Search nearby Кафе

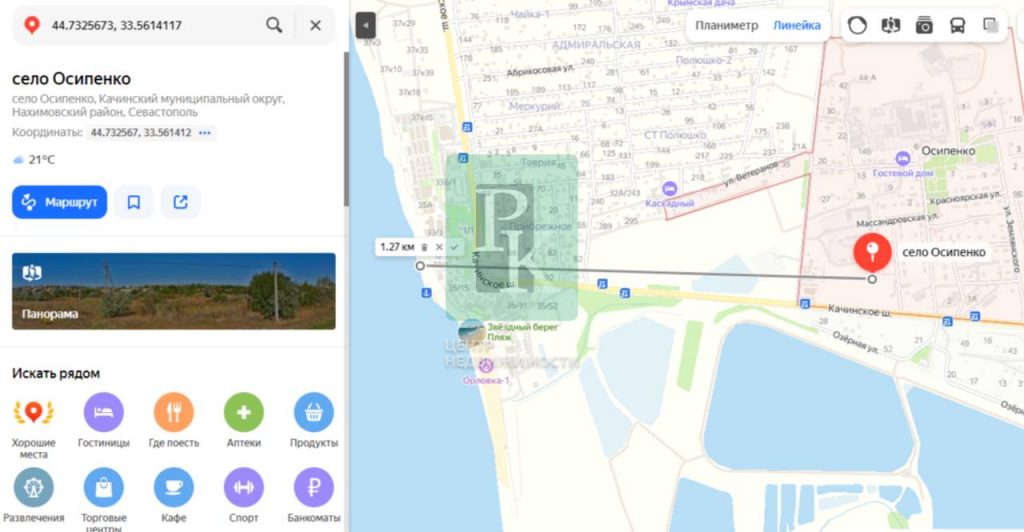click(174, 495)
